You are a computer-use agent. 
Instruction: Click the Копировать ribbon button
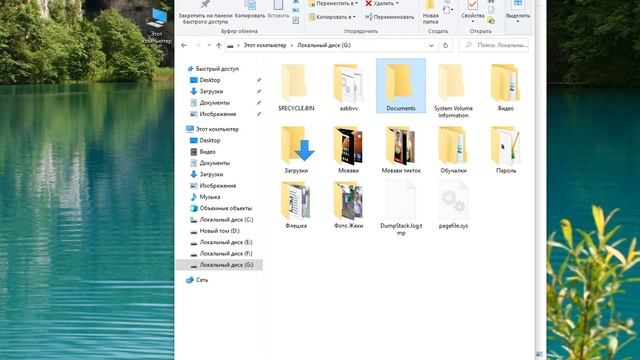(250, 10)
